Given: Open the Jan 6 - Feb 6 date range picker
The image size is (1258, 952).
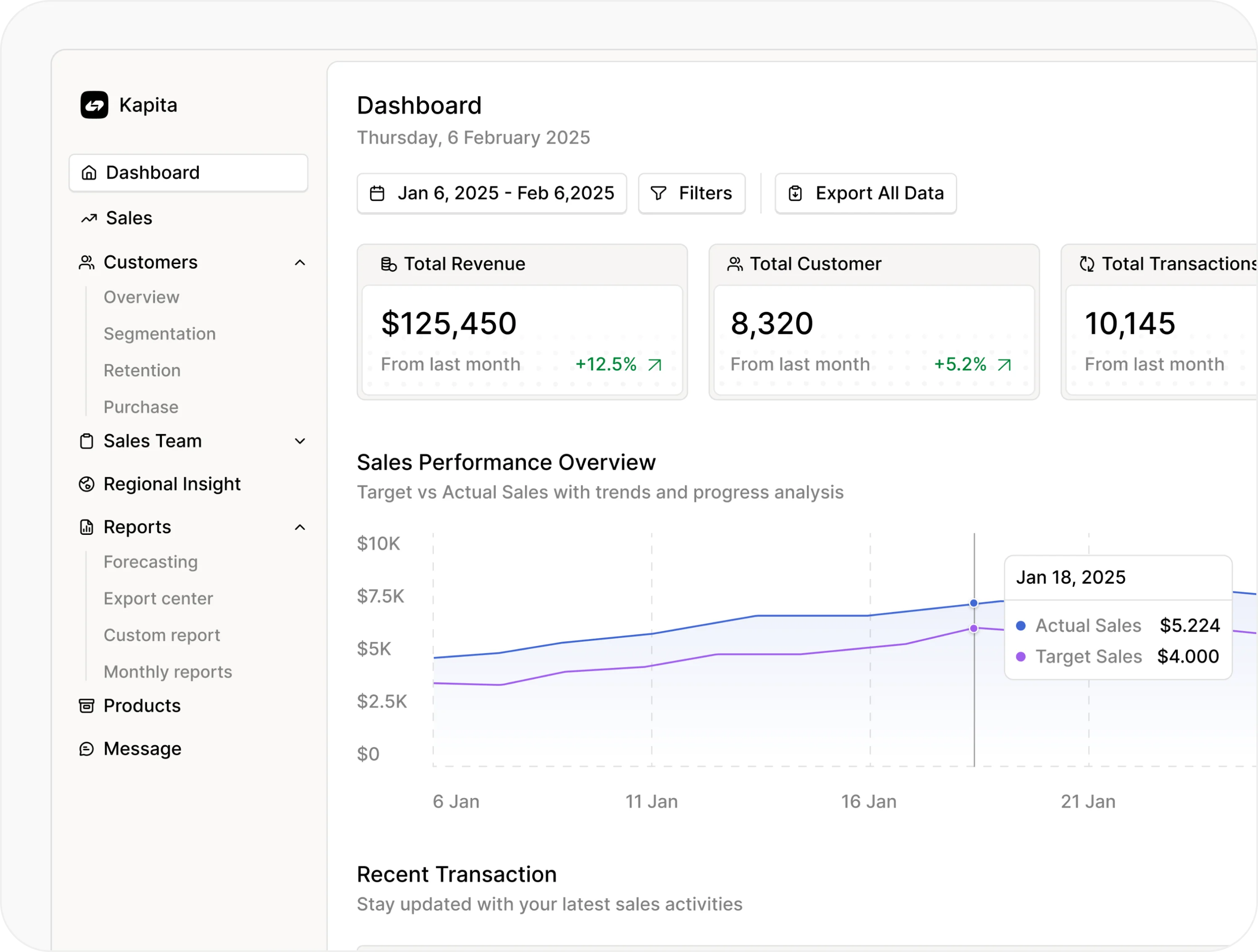Looking at the screenshot, I should tap(492, 194).
